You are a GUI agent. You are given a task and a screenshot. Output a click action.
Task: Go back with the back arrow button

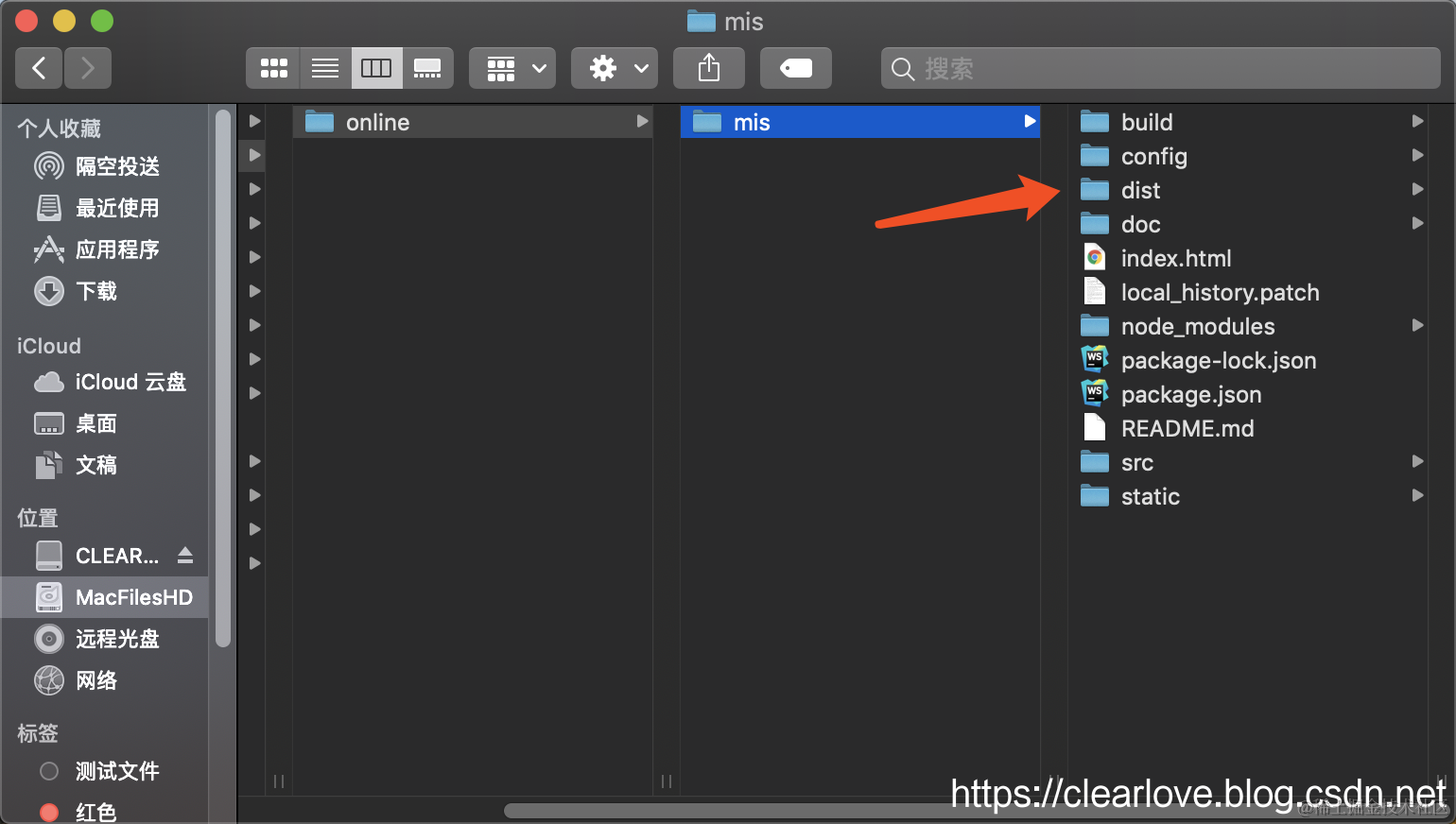39,68
